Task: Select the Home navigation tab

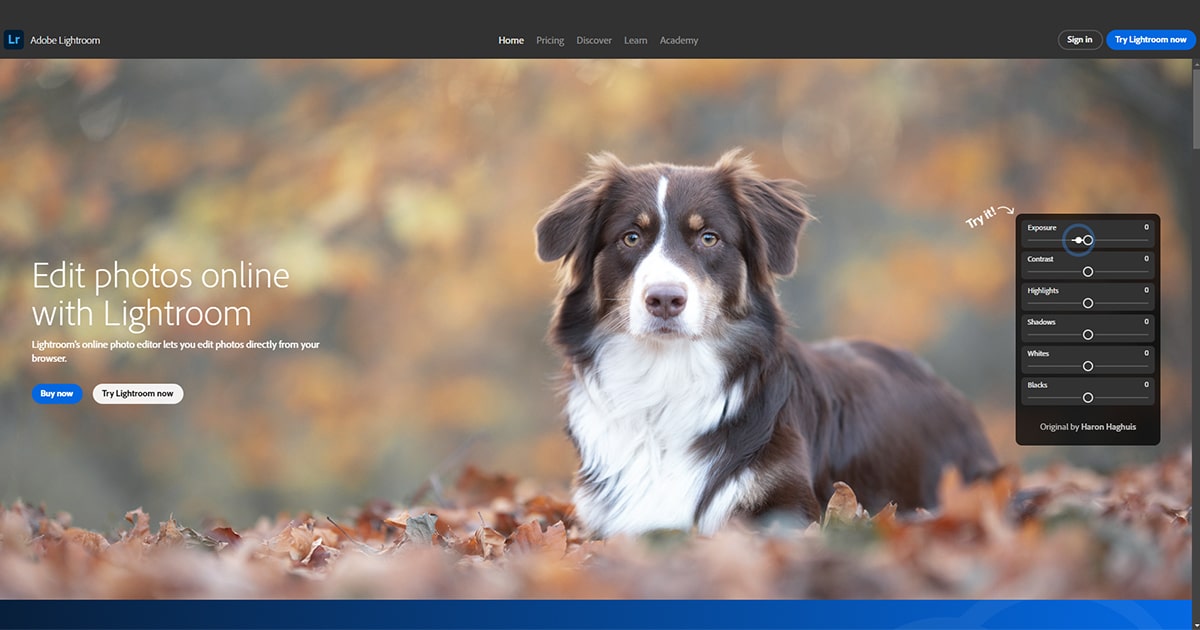Action: click(511, 40)
